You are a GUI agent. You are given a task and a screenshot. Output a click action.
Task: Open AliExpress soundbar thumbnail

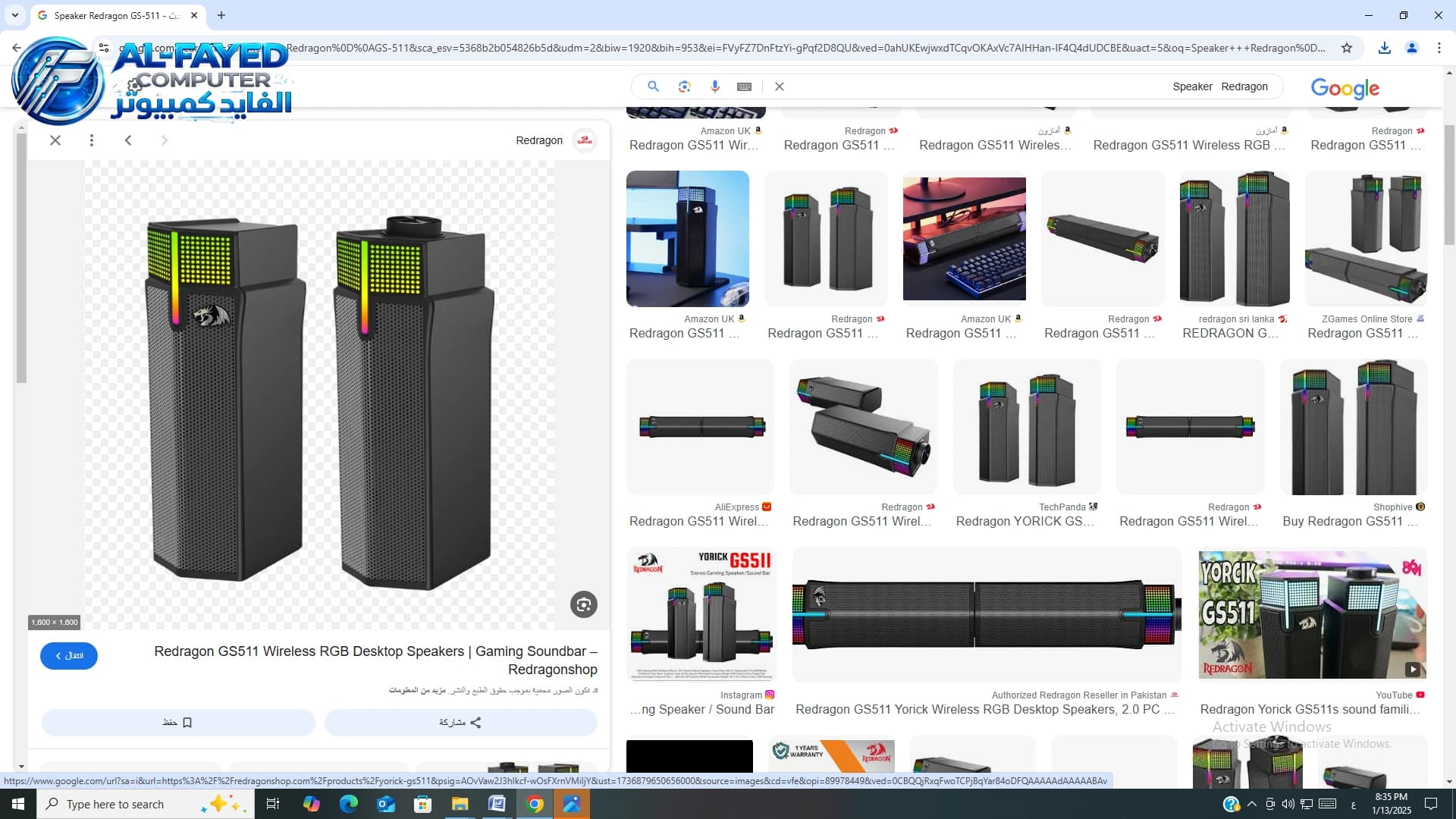[x=701, y=427]
